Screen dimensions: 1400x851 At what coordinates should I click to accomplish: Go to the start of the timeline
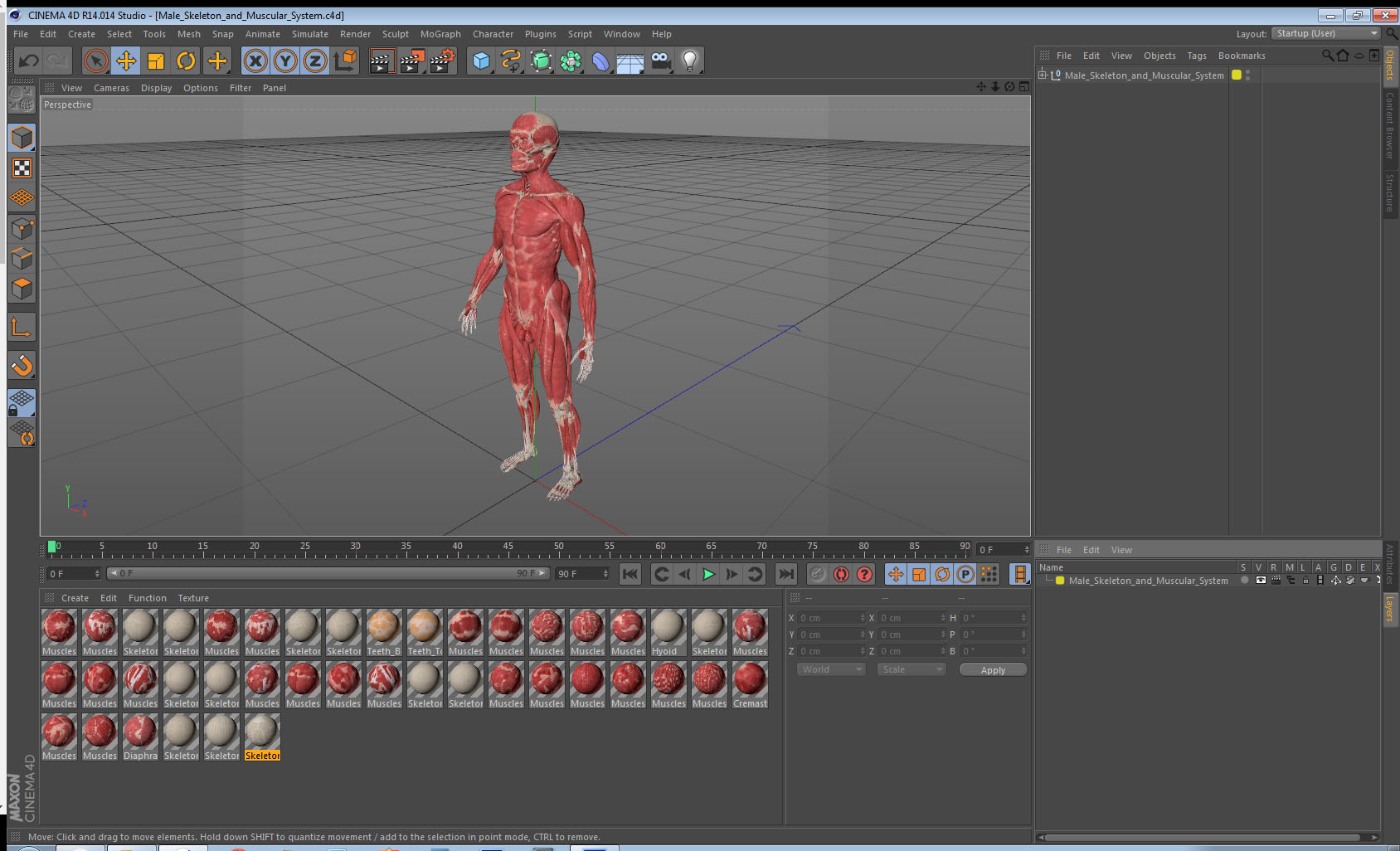pos(630,574)
